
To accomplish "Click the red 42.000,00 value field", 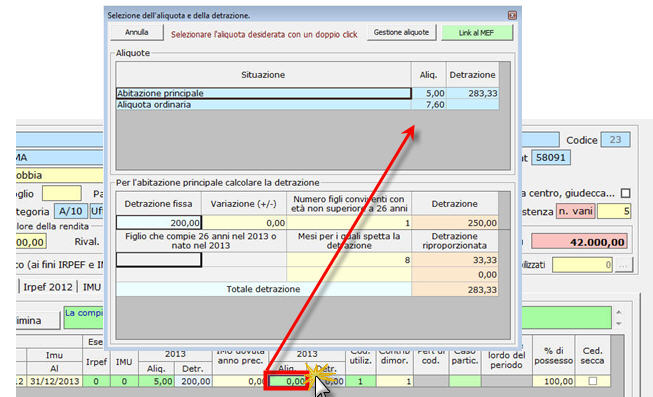I will 579,242.
